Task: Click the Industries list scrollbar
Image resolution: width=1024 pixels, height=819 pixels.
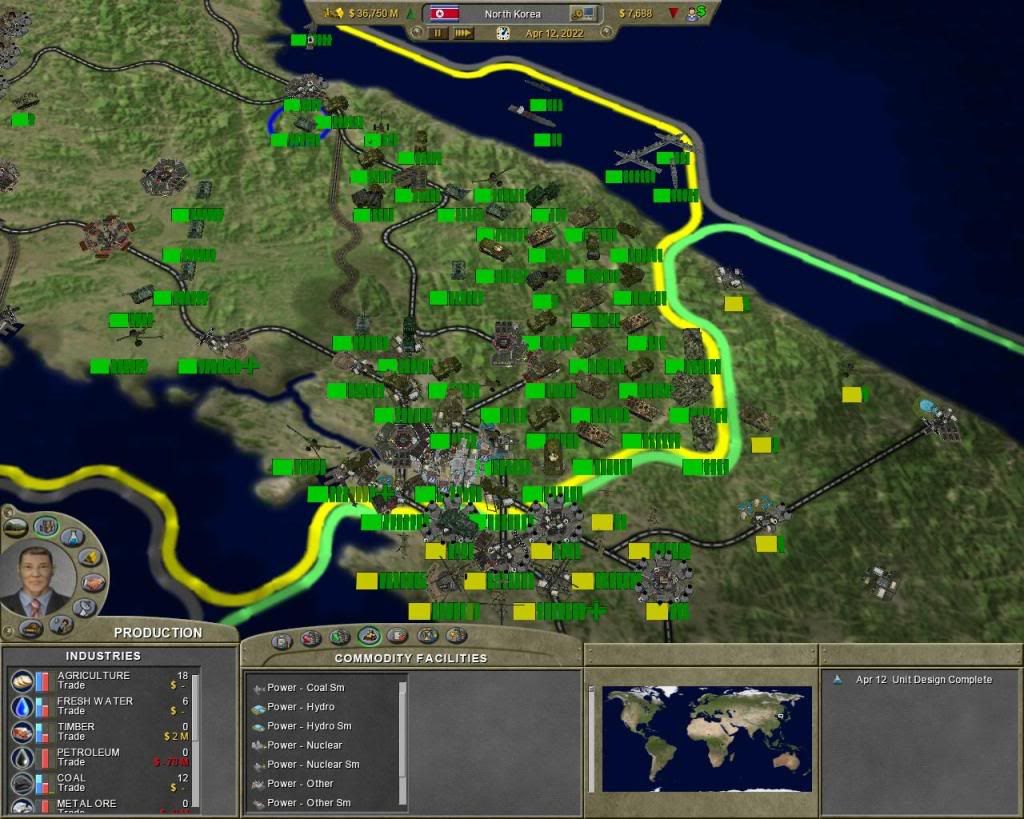Action: pyautogui.click(x=195, y=740)
